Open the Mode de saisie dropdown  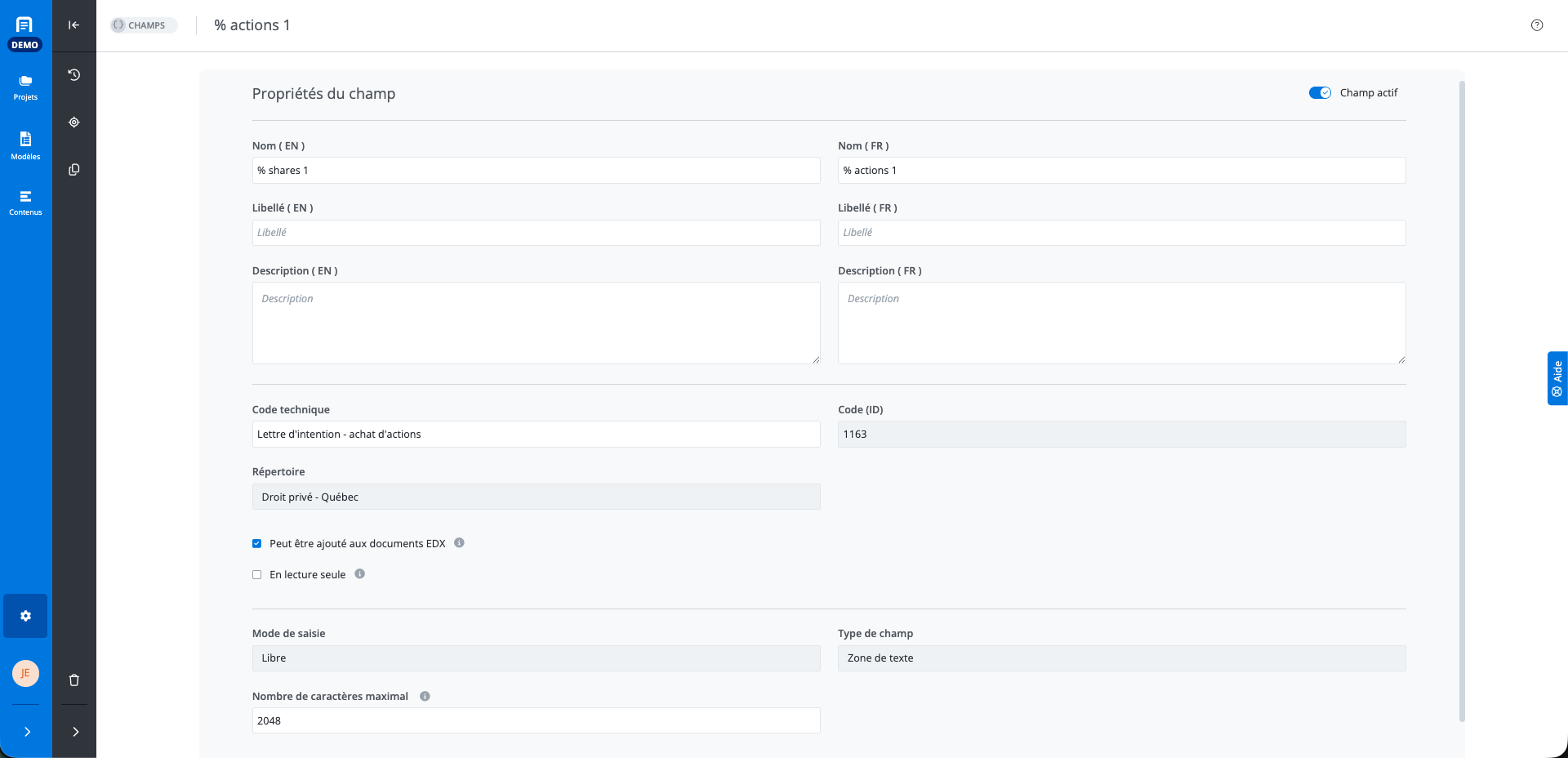[536, 658]
